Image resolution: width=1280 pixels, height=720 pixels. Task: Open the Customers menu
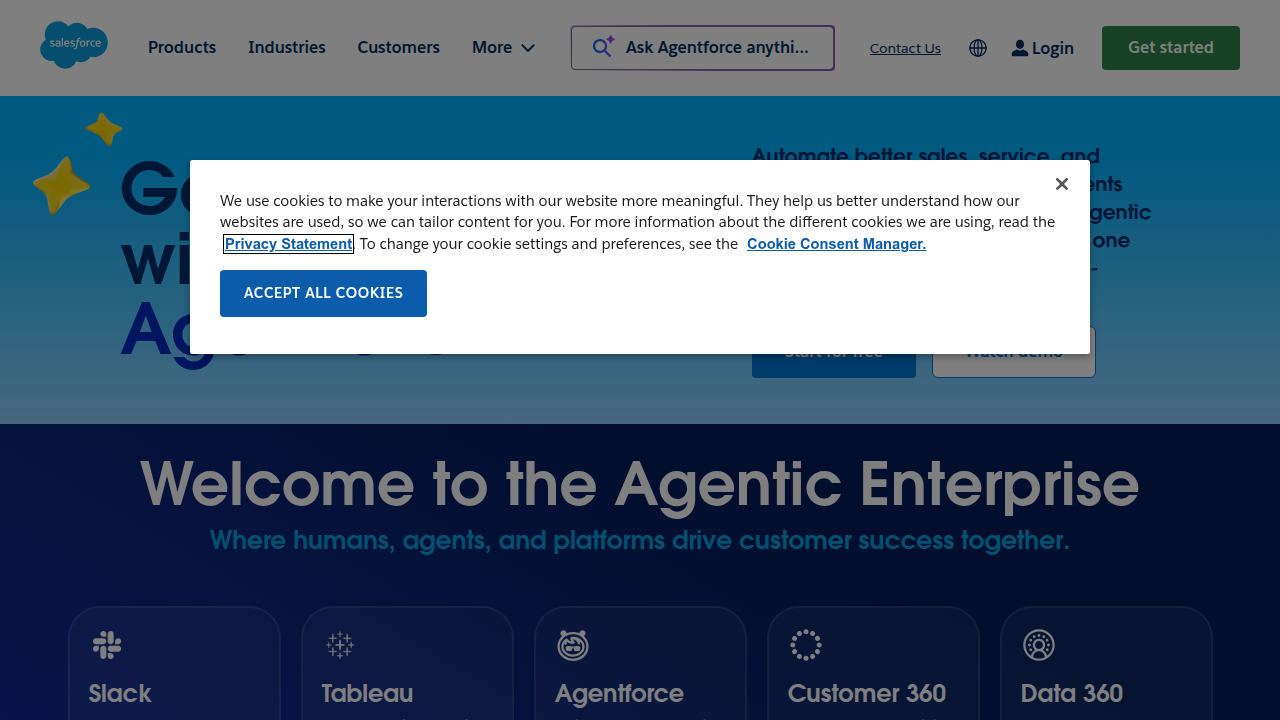click(398, 47)
